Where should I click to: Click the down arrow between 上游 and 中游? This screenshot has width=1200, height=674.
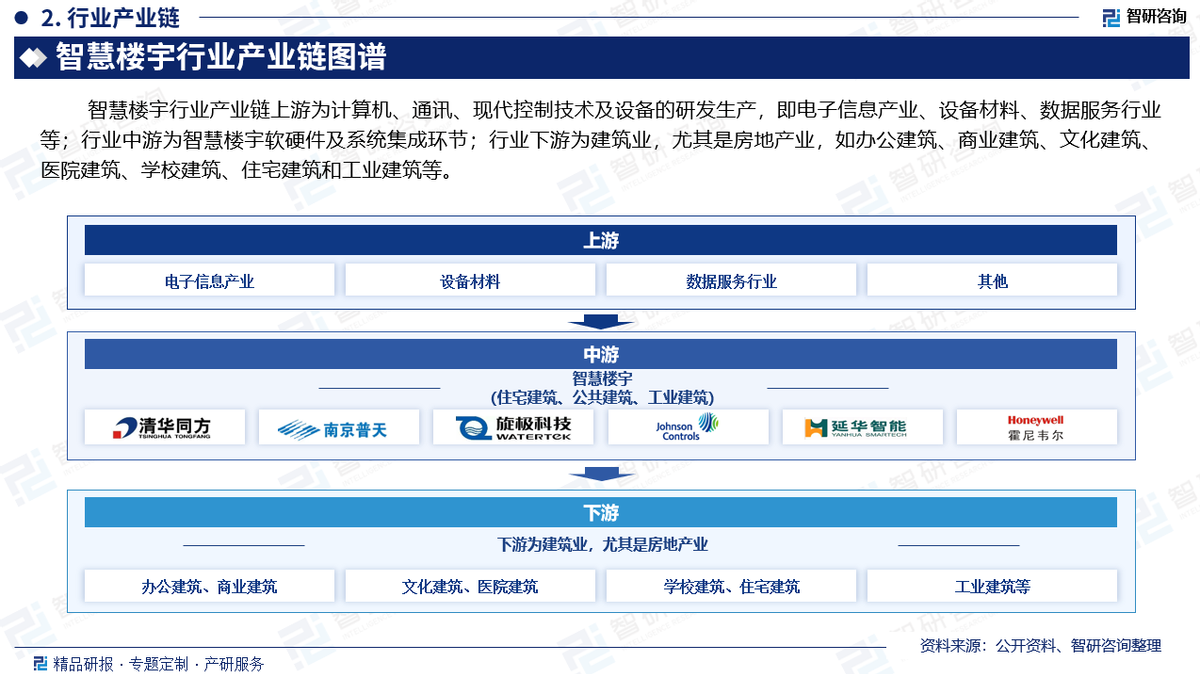pyautogui.click(x=600, y=321)
